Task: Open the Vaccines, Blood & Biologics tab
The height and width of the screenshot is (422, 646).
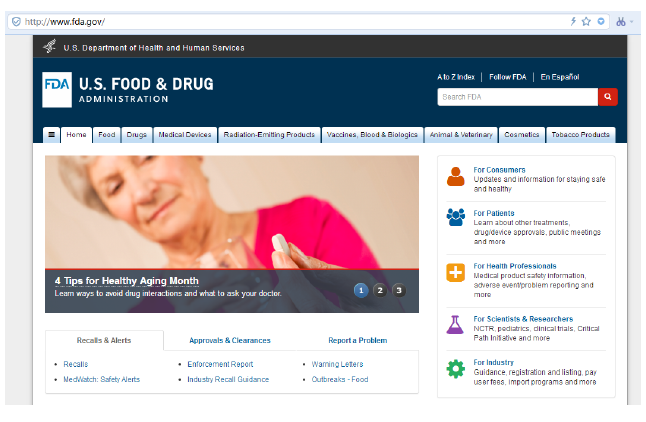Action: click(372, 135)
